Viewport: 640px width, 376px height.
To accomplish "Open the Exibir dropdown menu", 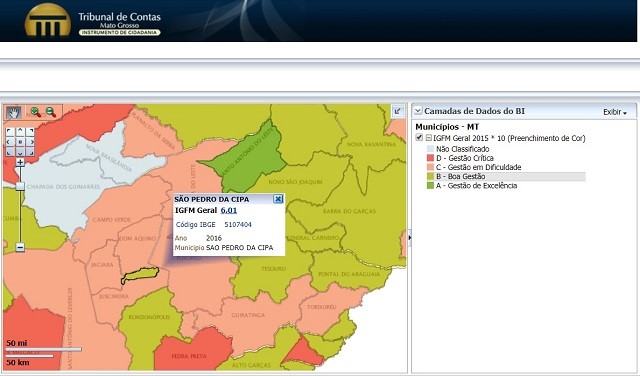I will 615,112.
